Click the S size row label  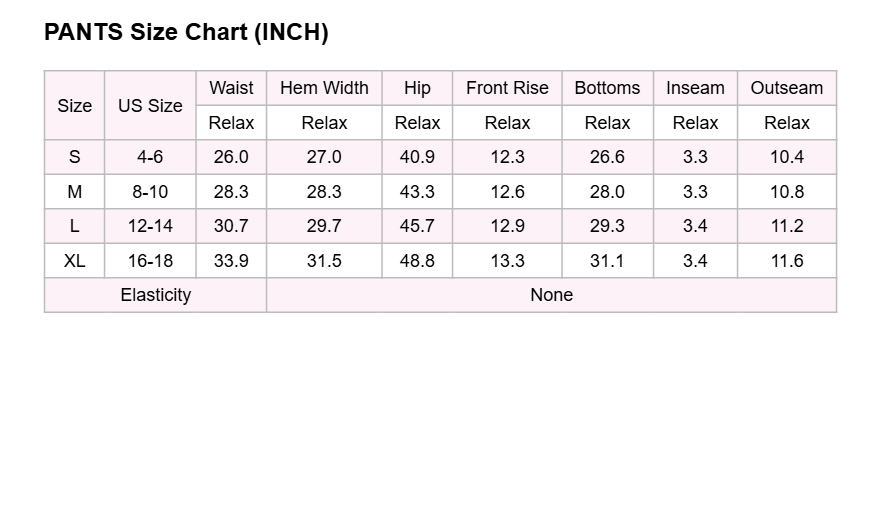click(x=75, y=157)
